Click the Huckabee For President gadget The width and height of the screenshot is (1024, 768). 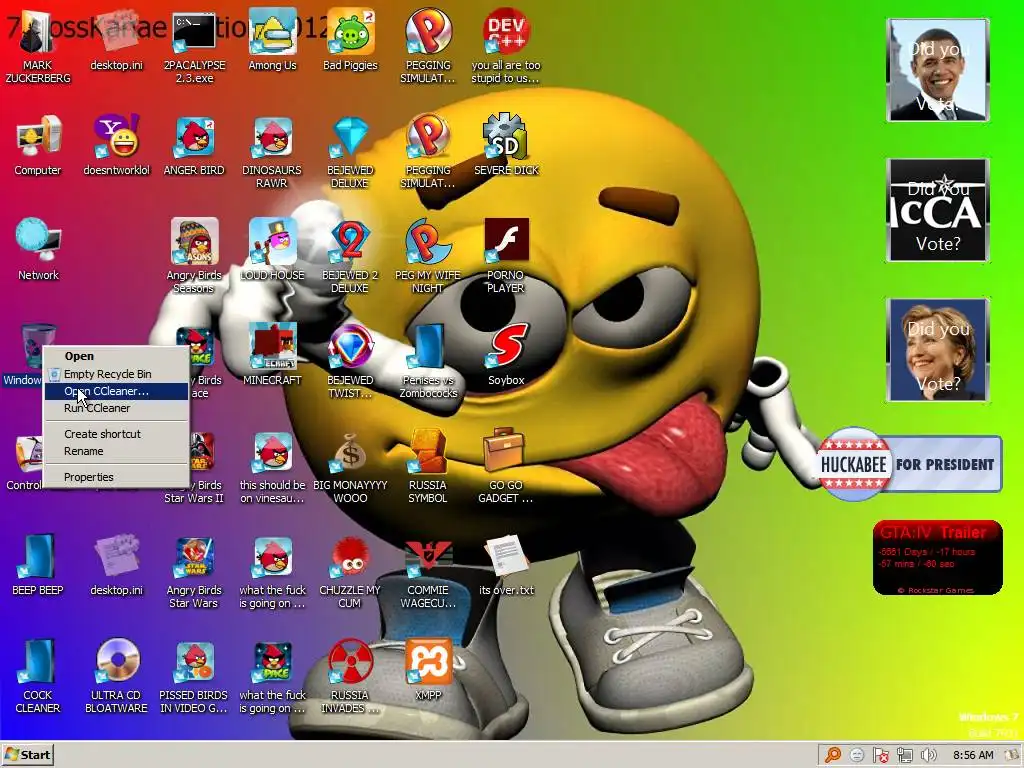909,464
